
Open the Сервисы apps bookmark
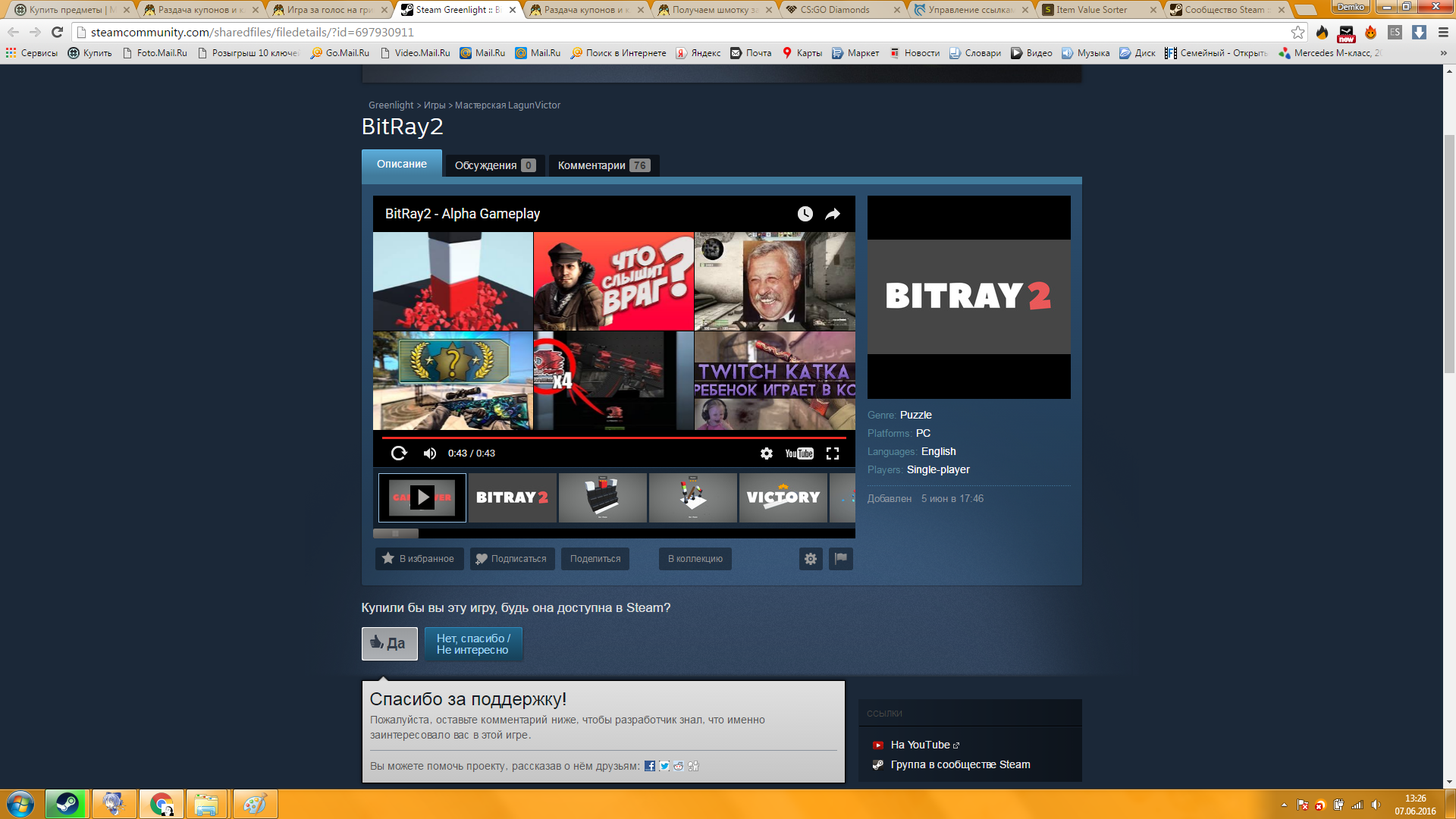tap(32, 53)
